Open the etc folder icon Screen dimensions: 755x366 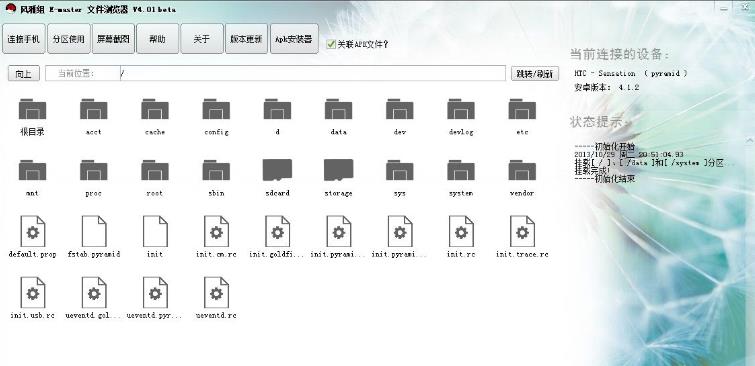click(x=522, y=109)
